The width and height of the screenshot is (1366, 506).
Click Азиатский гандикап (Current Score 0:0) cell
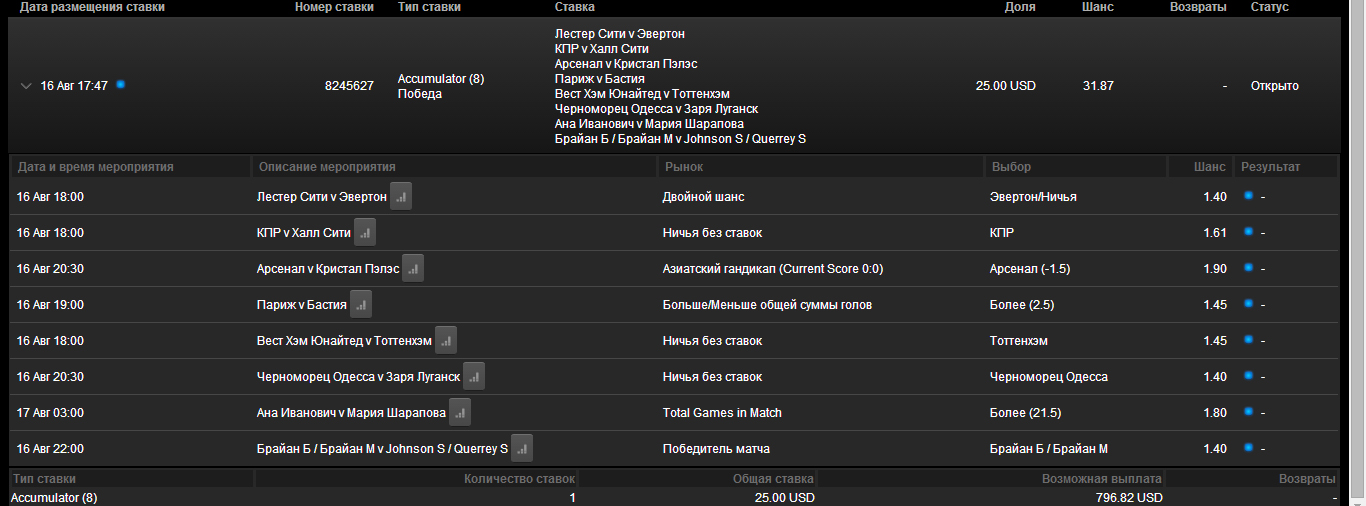tap(773, 269)
